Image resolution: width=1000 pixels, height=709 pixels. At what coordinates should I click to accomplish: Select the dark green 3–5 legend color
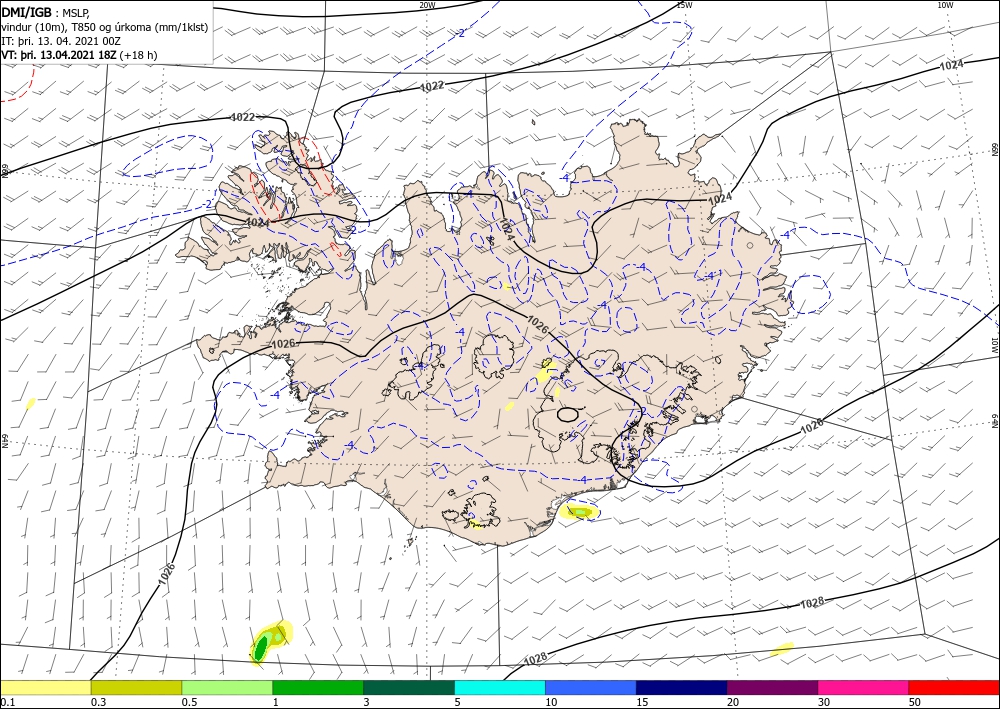click(x=409, y=687)
